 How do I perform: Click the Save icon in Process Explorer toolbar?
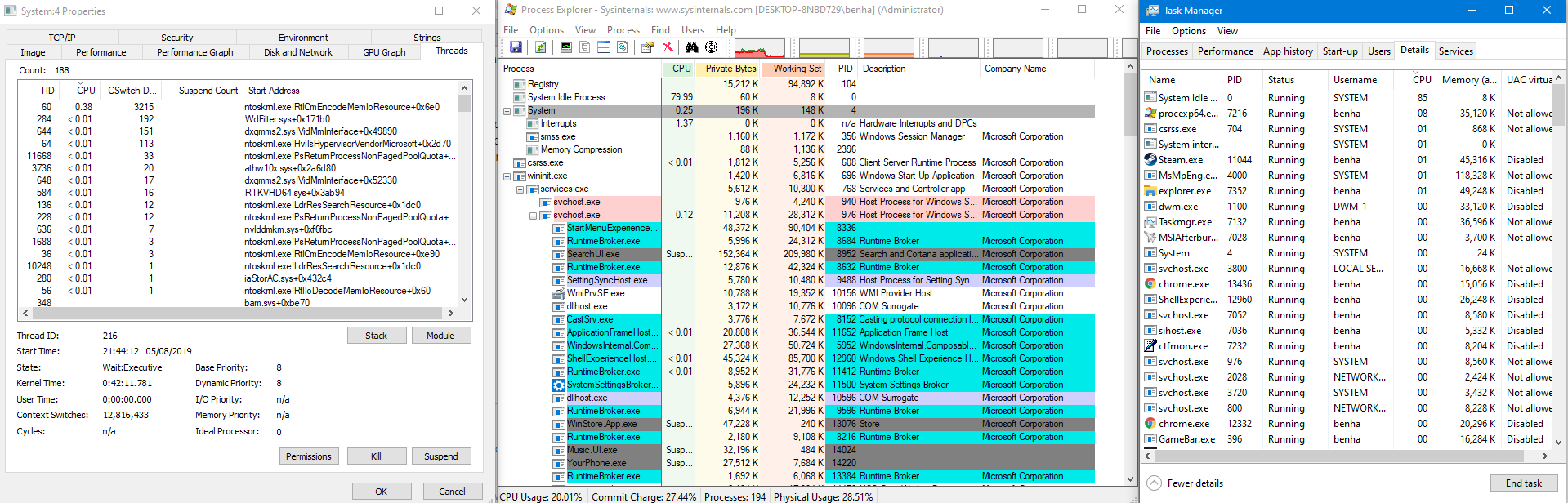[516, 47]
